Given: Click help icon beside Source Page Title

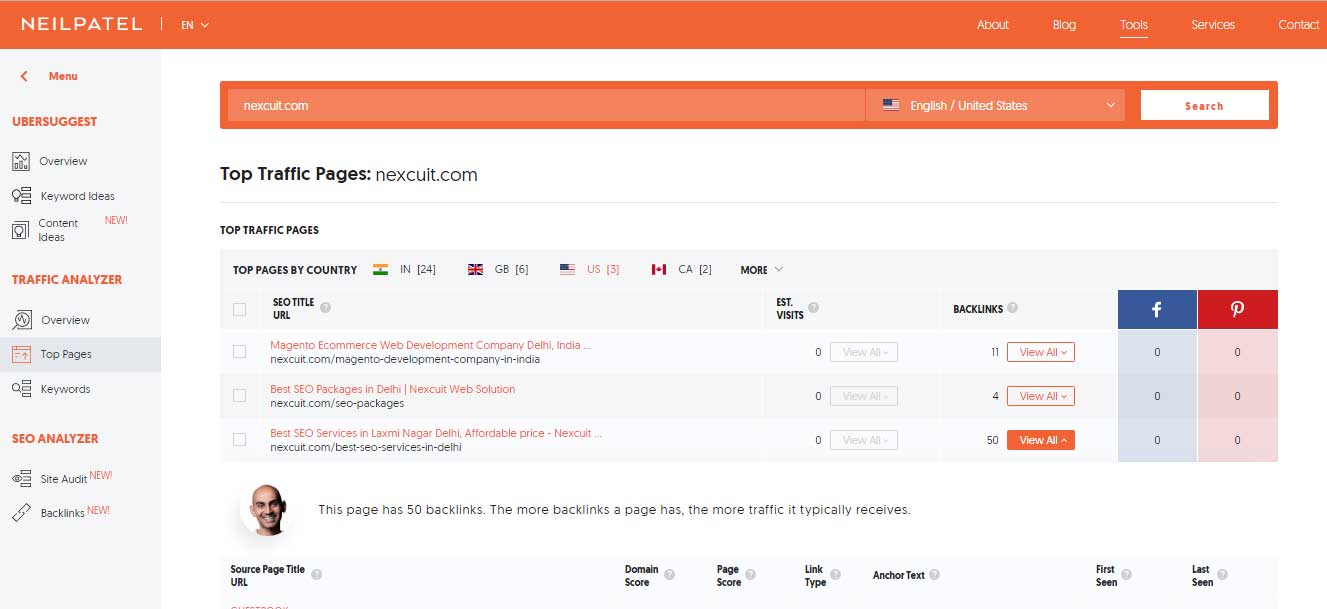Looking at the screenshot, I should pyautogui.click(x=316, y=575).
